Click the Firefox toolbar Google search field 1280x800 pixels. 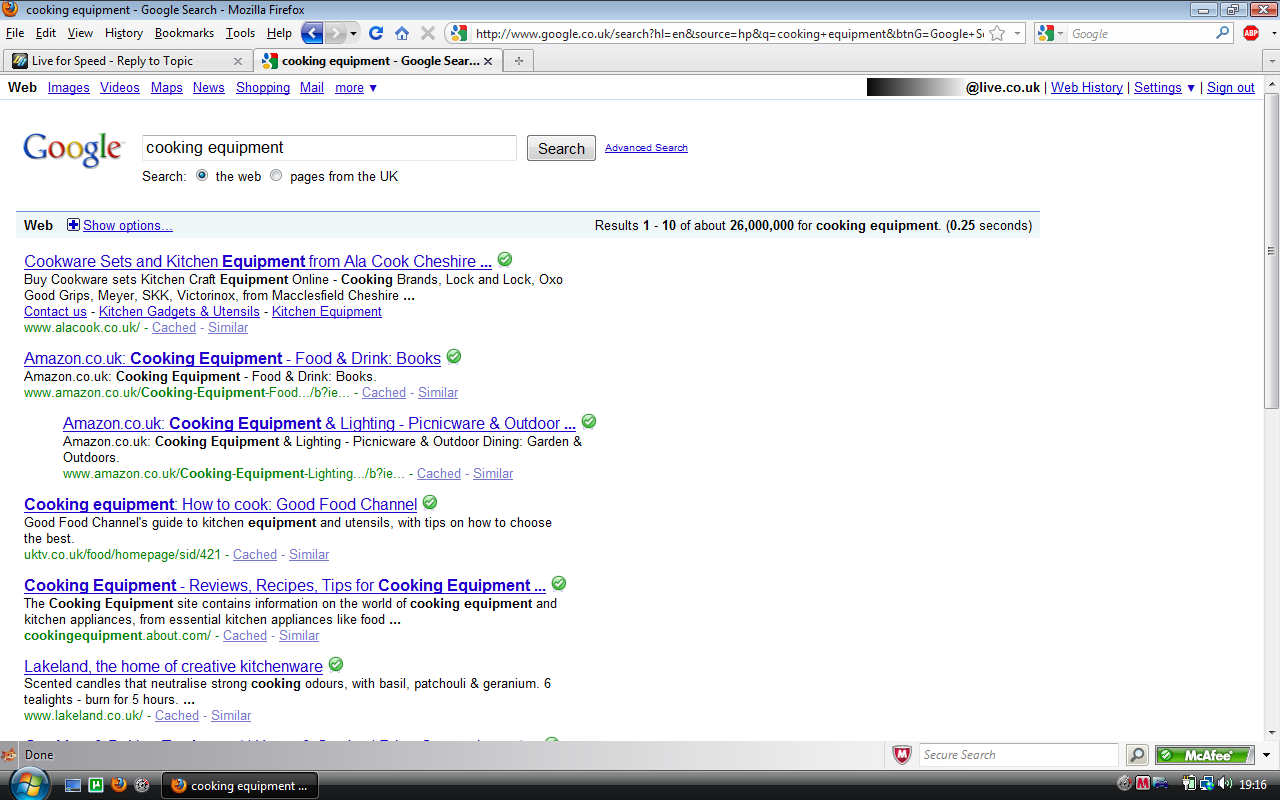point(1140,33)
